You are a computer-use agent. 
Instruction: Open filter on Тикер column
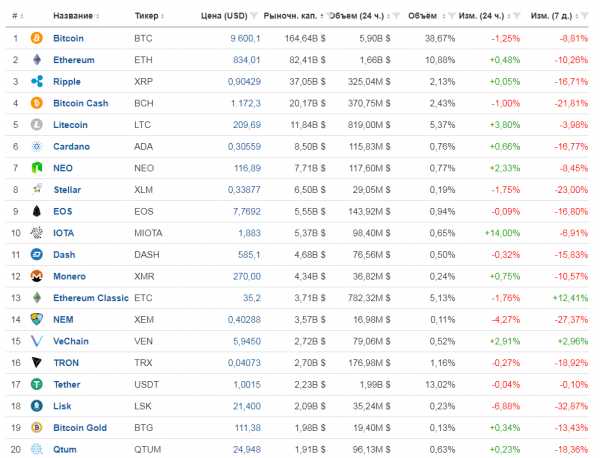pos(167,16)
